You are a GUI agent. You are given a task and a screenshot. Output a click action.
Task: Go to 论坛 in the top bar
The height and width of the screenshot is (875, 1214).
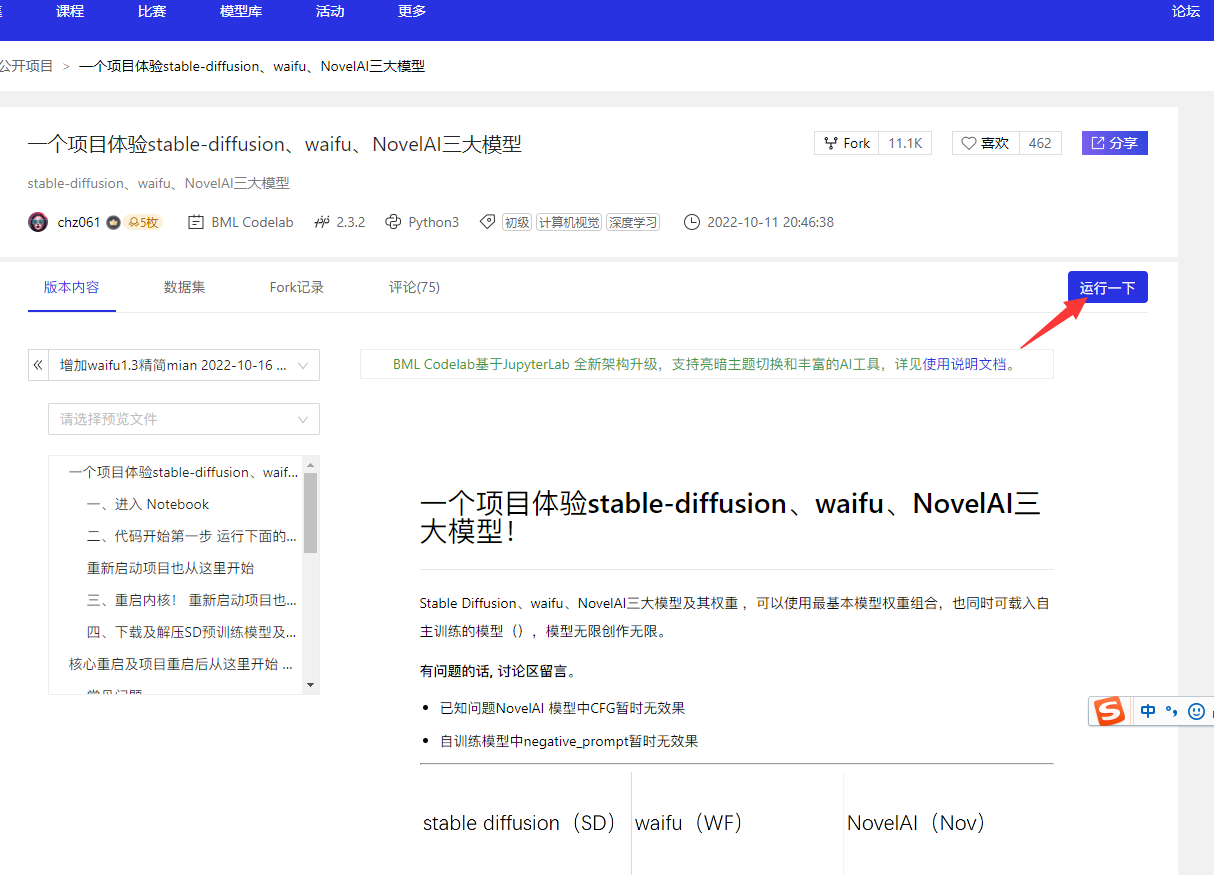tap(1186, 11)
